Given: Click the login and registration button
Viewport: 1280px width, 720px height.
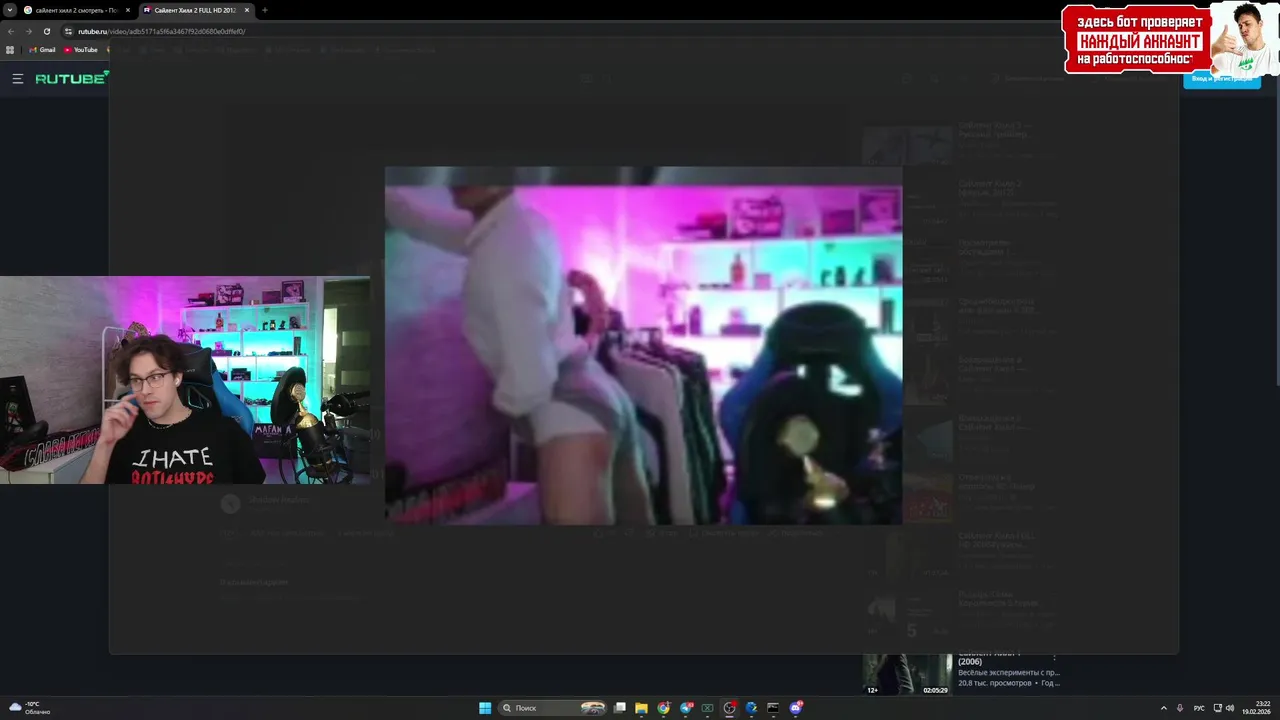Looking at the screenshot, I should tap(1222, 79).
